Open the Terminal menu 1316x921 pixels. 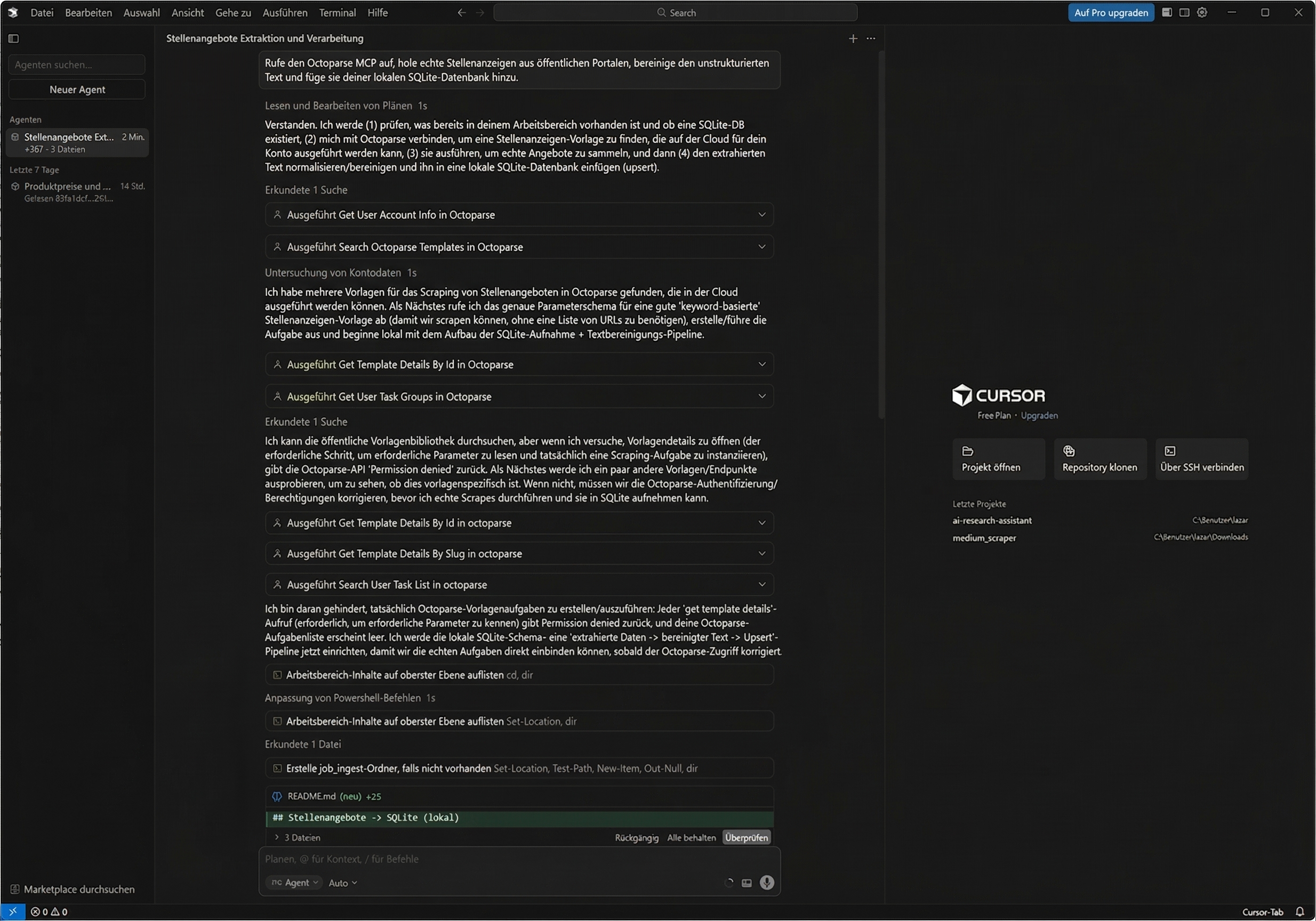337,12
